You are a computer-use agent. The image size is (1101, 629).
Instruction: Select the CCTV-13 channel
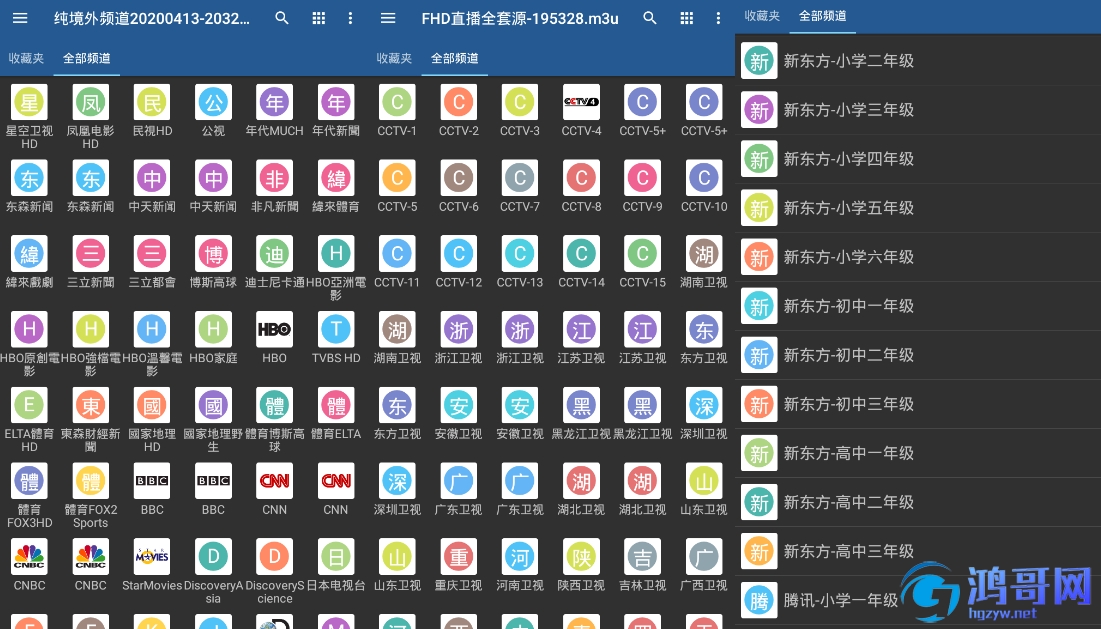520,262
